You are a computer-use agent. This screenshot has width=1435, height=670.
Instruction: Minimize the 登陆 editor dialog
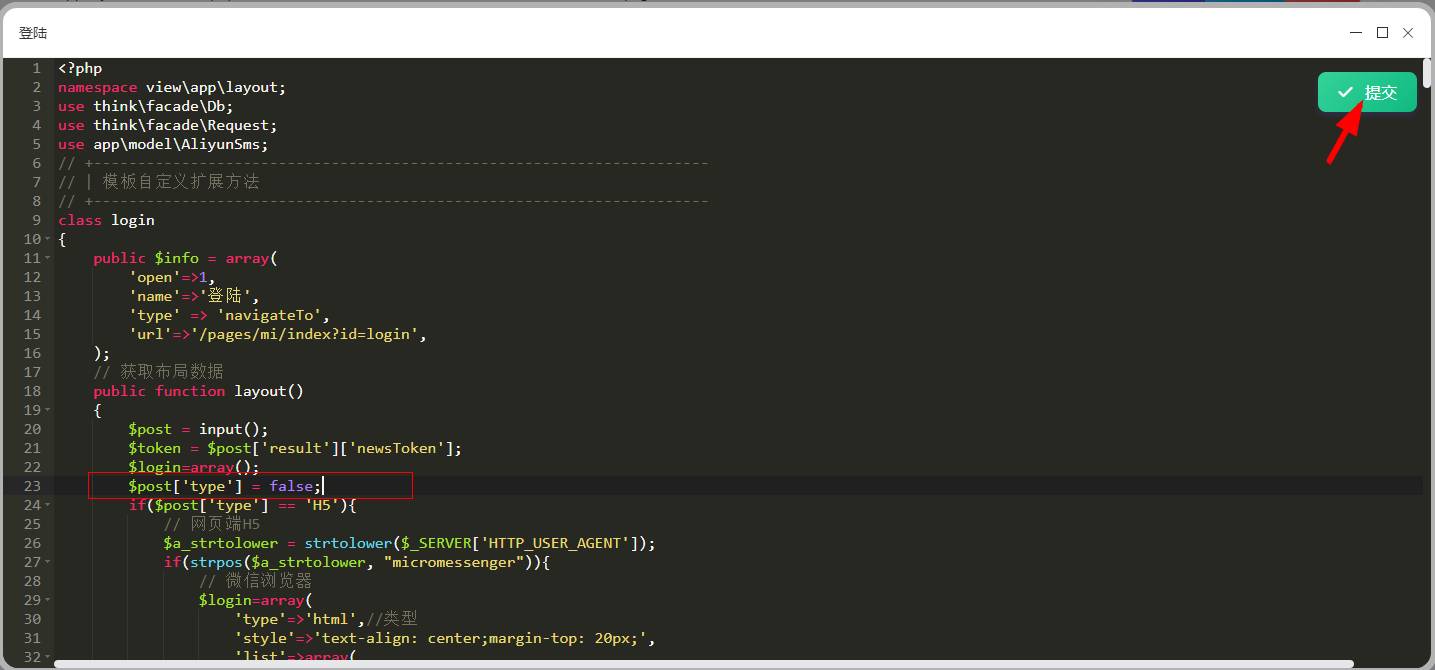[x=1356, y=33]
